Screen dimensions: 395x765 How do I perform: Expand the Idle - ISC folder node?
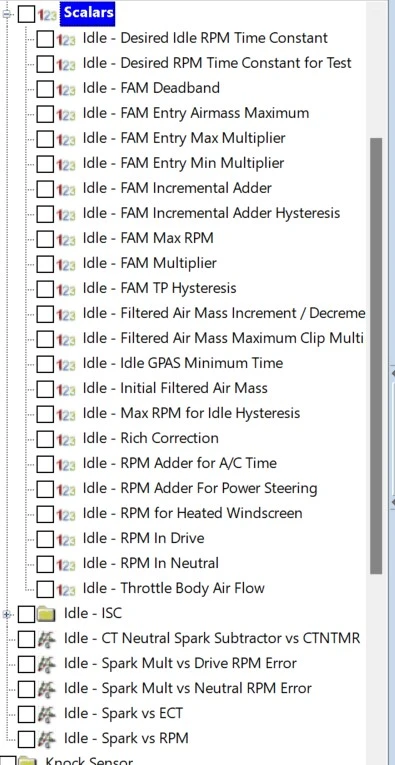click(7, 614)
